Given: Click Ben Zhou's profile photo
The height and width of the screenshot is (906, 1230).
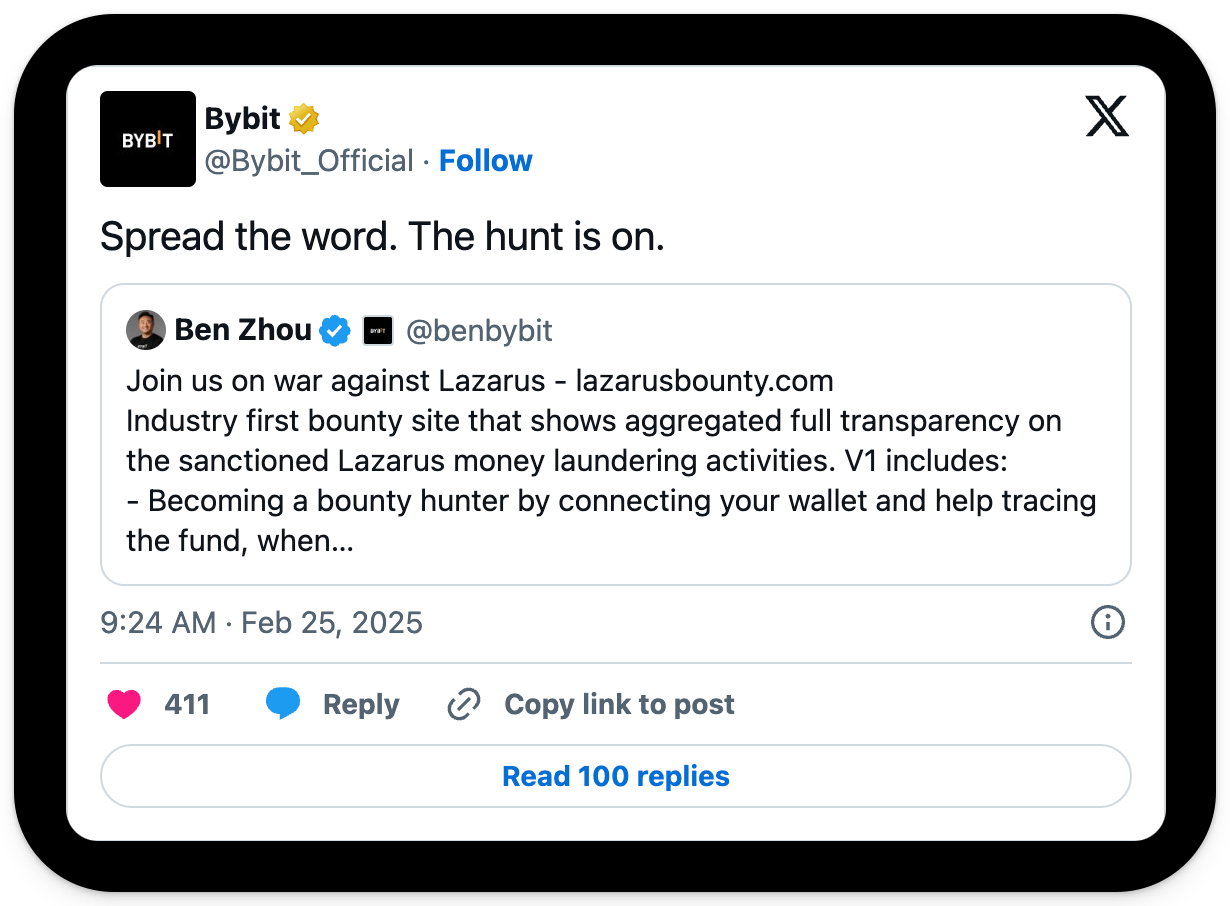Looking at the screenshot, I should [x=146, y=330].
